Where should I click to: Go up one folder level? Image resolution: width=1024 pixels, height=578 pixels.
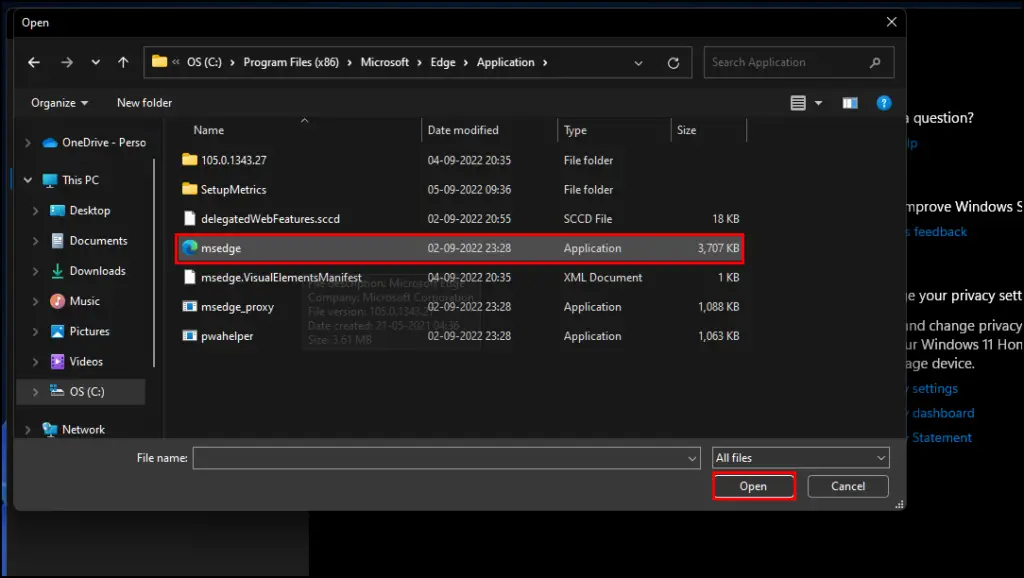coord(123,62)
